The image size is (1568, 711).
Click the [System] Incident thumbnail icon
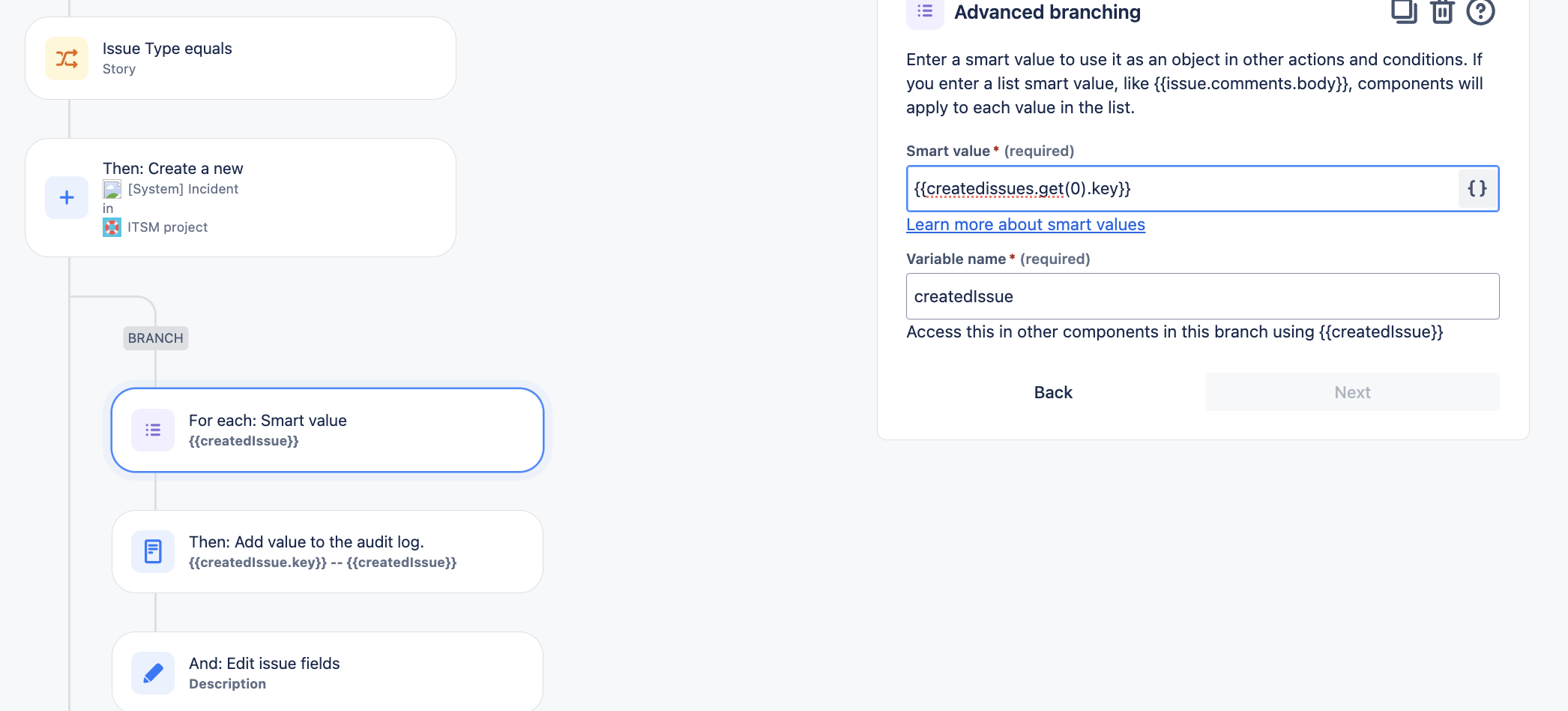[112, 188]
